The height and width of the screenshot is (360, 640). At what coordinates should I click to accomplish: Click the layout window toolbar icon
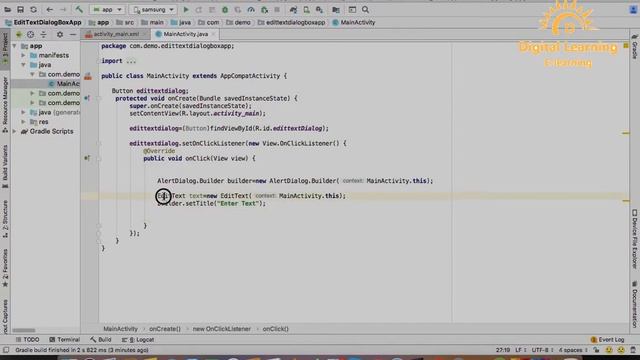tap(352, 9)
